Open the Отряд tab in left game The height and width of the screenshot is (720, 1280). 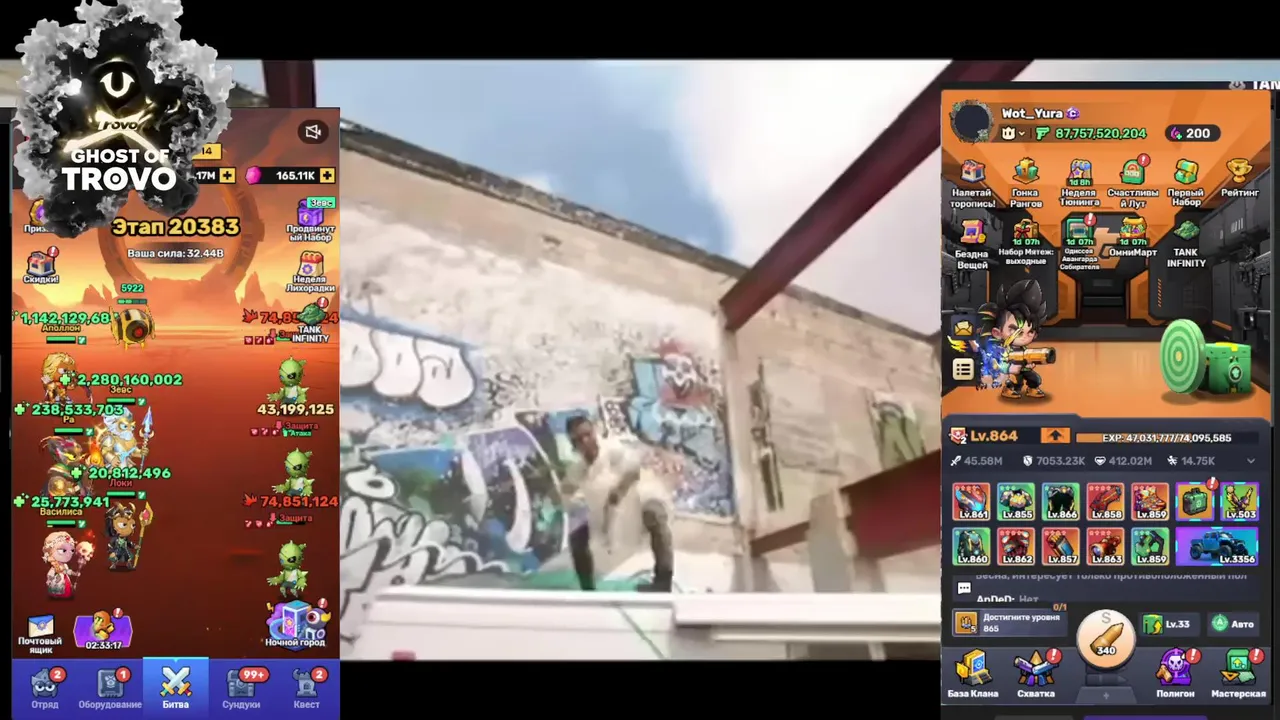point(44,689)
